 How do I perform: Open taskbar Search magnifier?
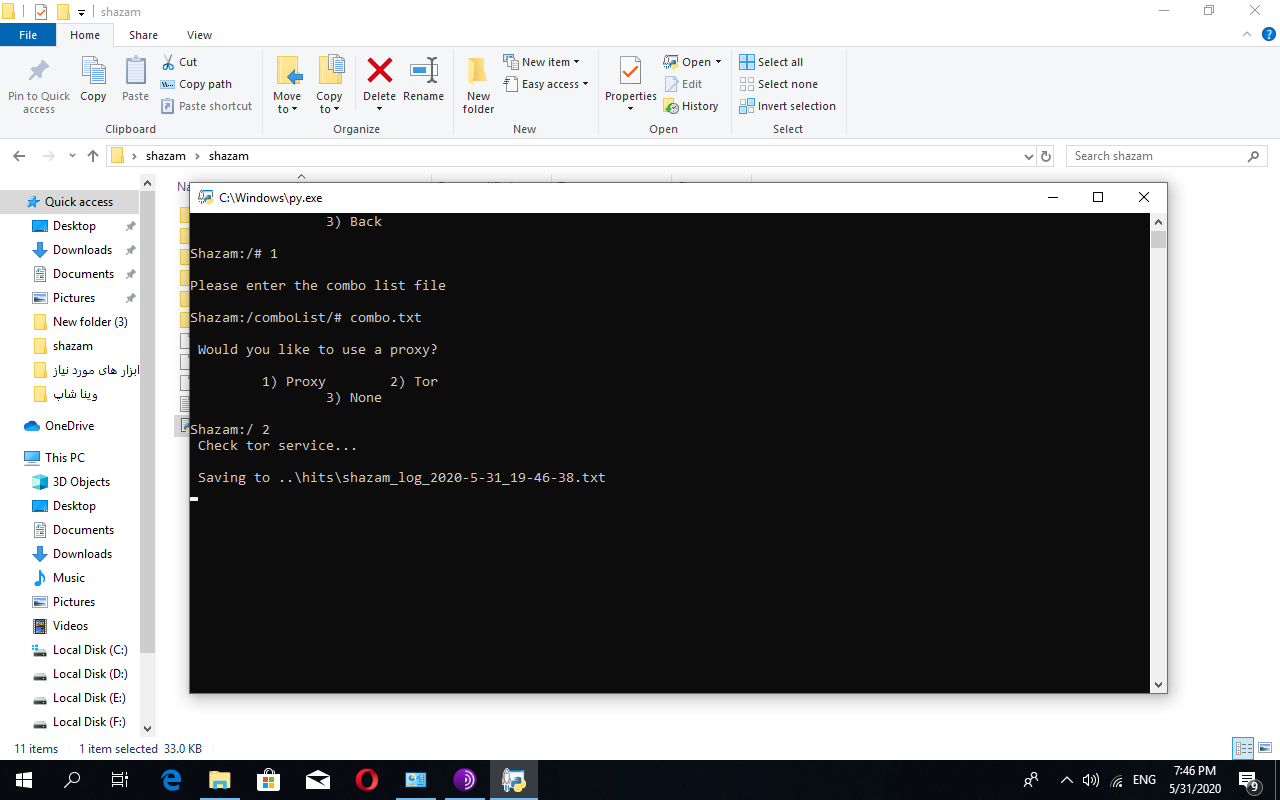72,779
